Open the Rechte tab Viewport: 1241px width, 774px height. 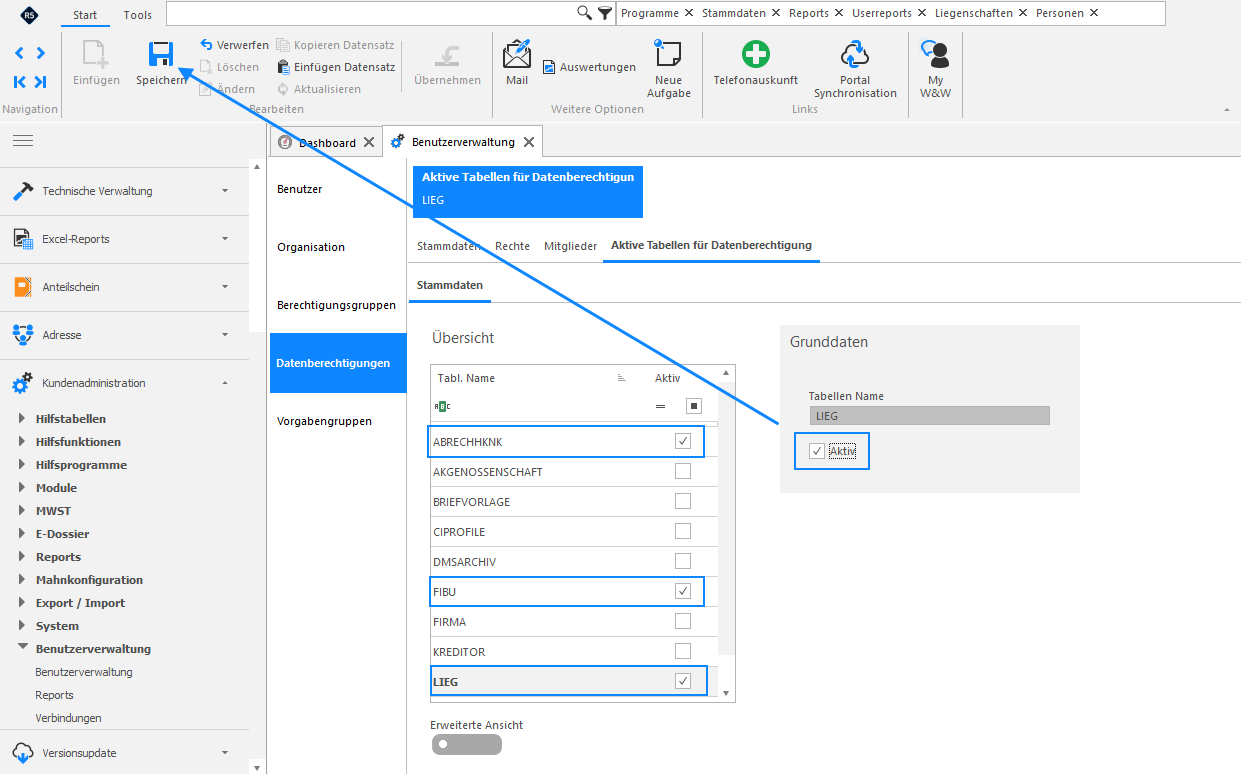(x=513, y=245)
